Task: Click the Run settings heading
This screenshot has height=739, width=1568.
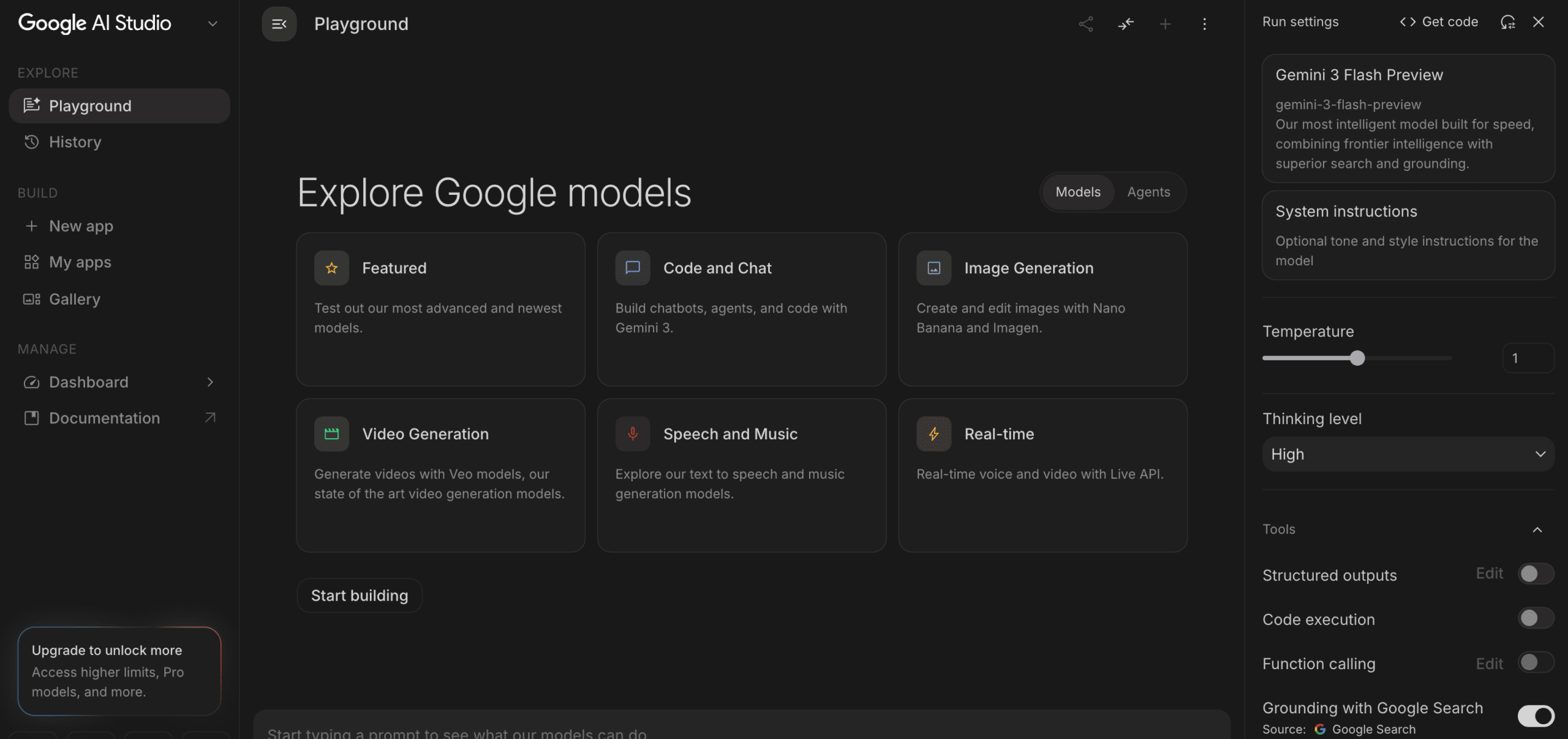Action: tap(1300, 22)
